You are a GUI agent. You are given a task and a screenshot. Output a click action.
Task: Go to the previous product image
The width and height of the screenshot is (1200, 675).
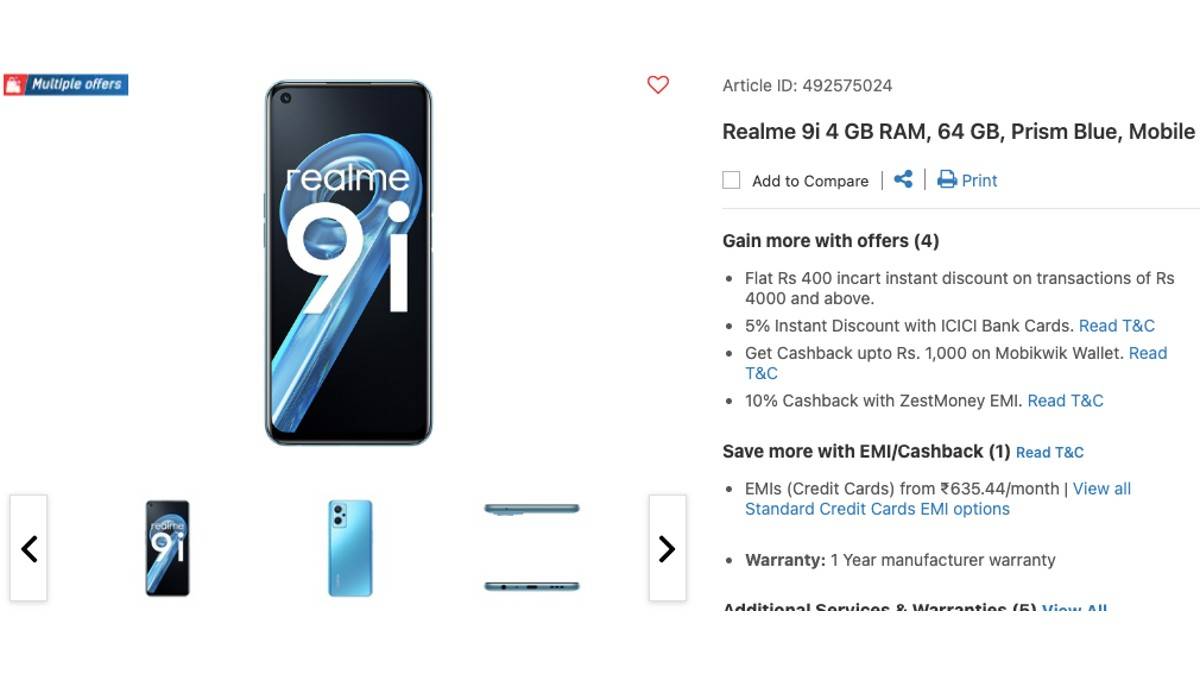click(29, 548)
